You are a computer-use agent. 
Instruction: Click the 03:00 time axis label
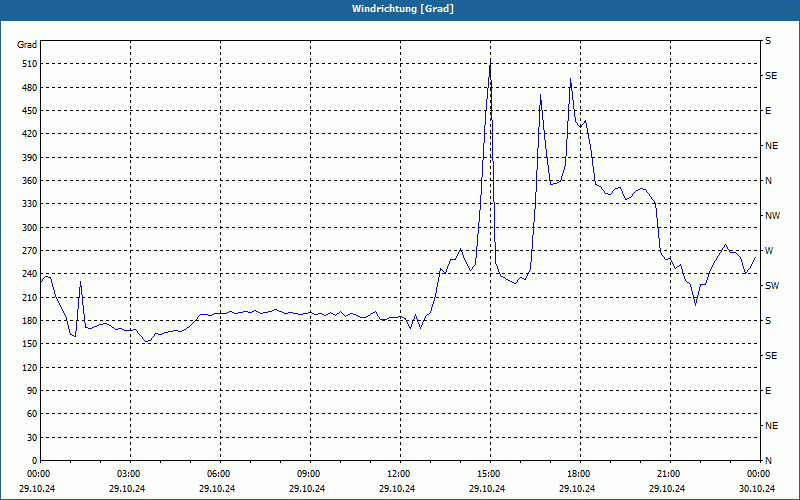click(x=131, y=474)
